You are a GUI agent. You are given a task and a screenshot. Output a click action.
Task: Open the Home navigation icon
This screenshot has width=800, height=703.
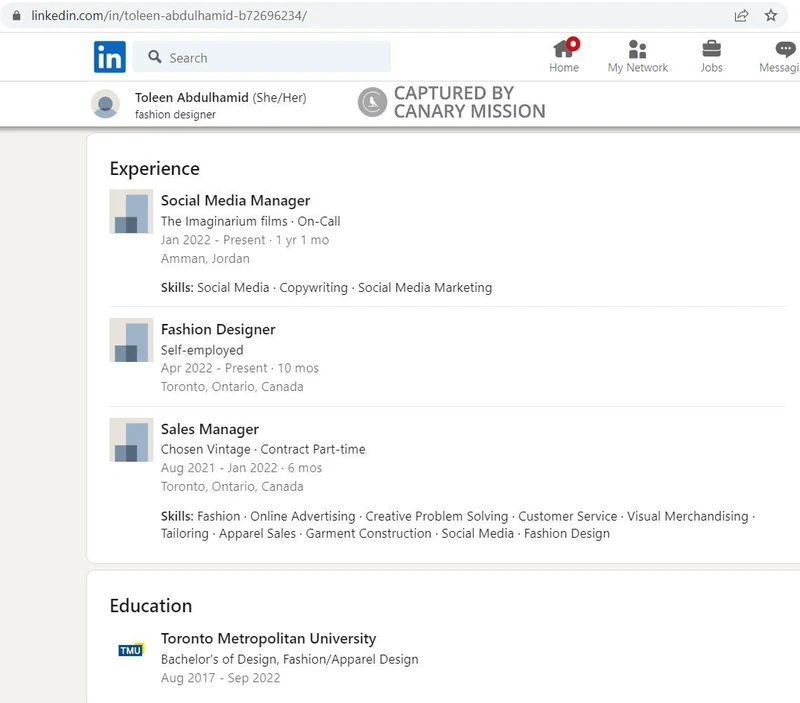(x=564, y=49)
